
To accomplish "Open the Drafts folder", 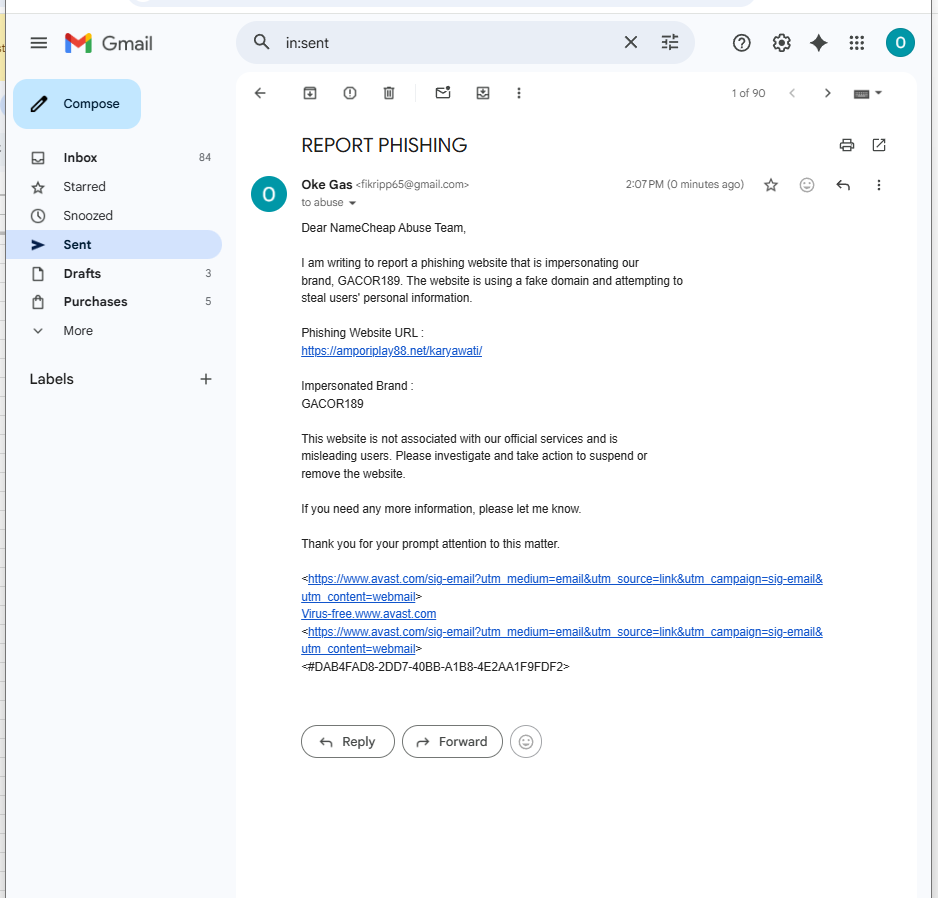I will 114,273.
